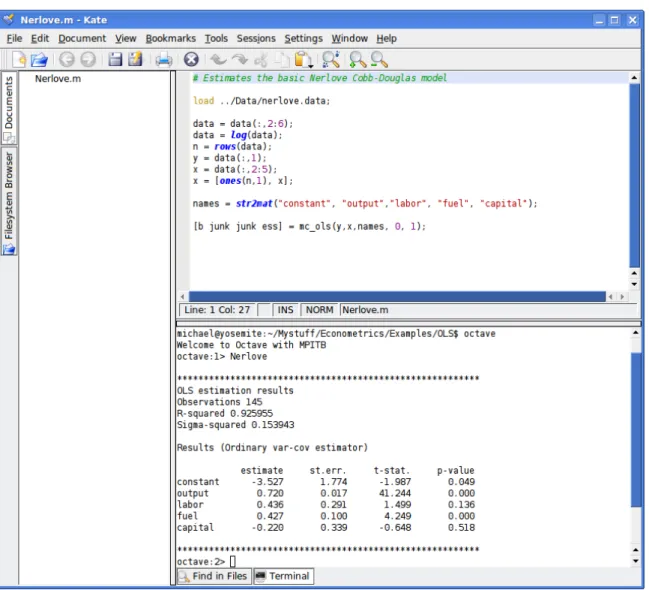The image size is (649, 590).
Task: Switch to Documents sidebar tab
Action: click(x=9, y=108)
